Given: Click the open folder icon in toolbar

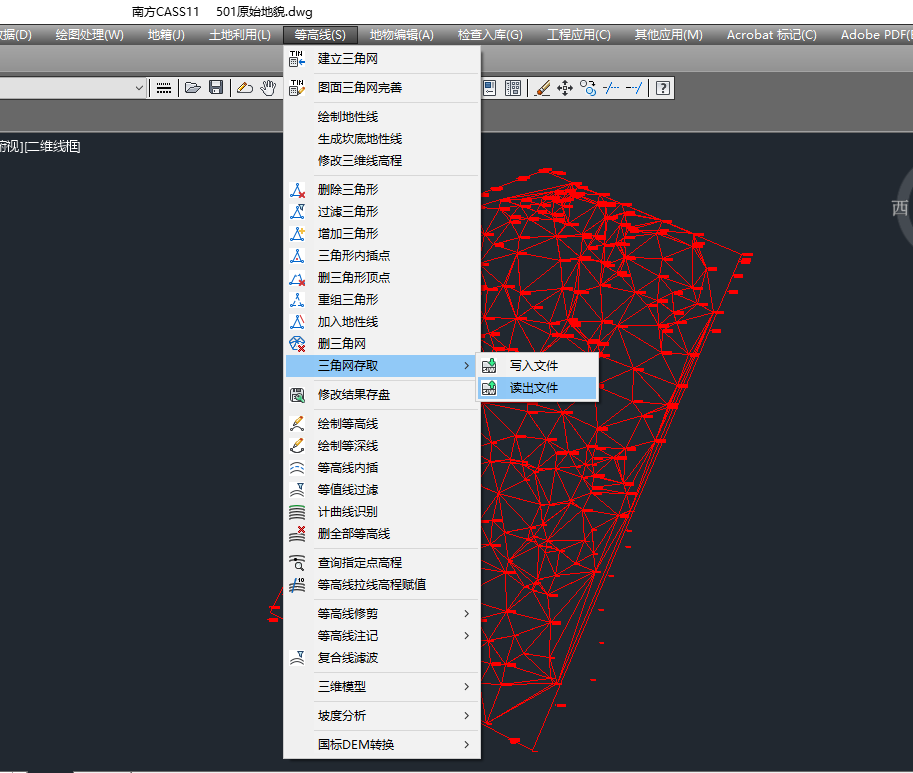Looking at the screenshot, I should coord(192,88).
